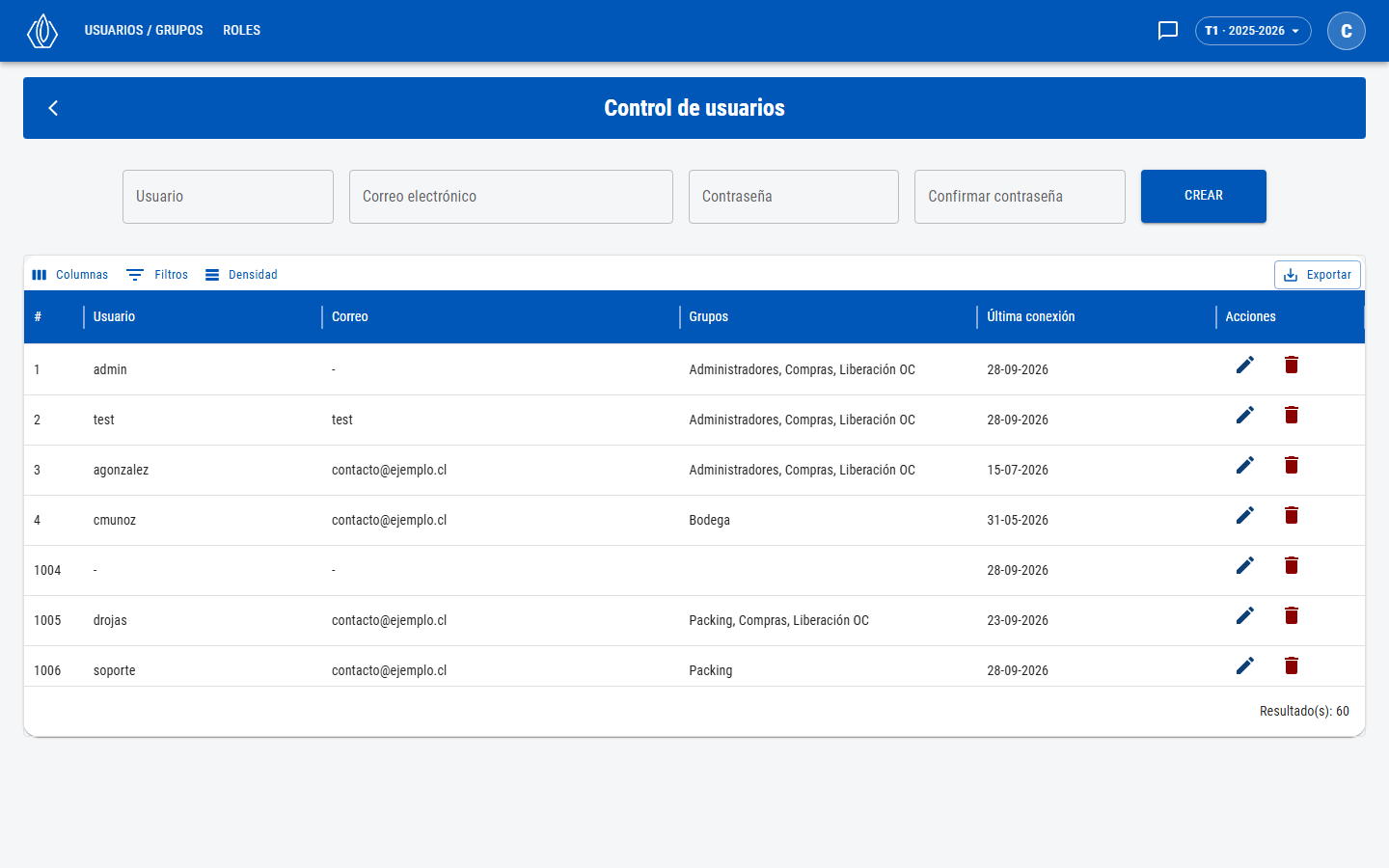Open the T1 2025-2026 season dropdown
The width and height of the screenshot is (1389, 868).
pyautogui.click(x=1253, y=31)
